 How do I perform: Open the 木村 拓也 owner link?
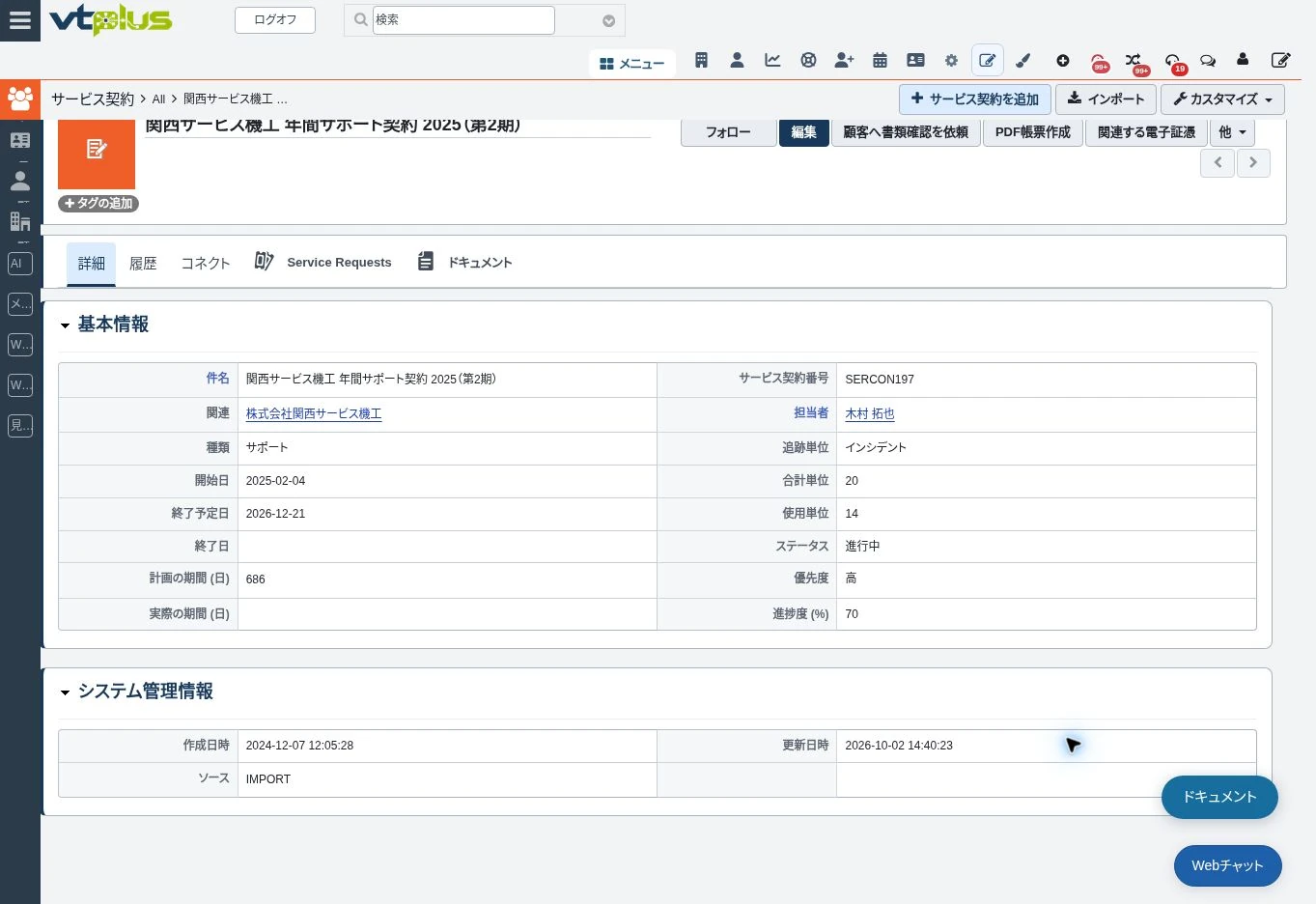(x=870, y=414)
